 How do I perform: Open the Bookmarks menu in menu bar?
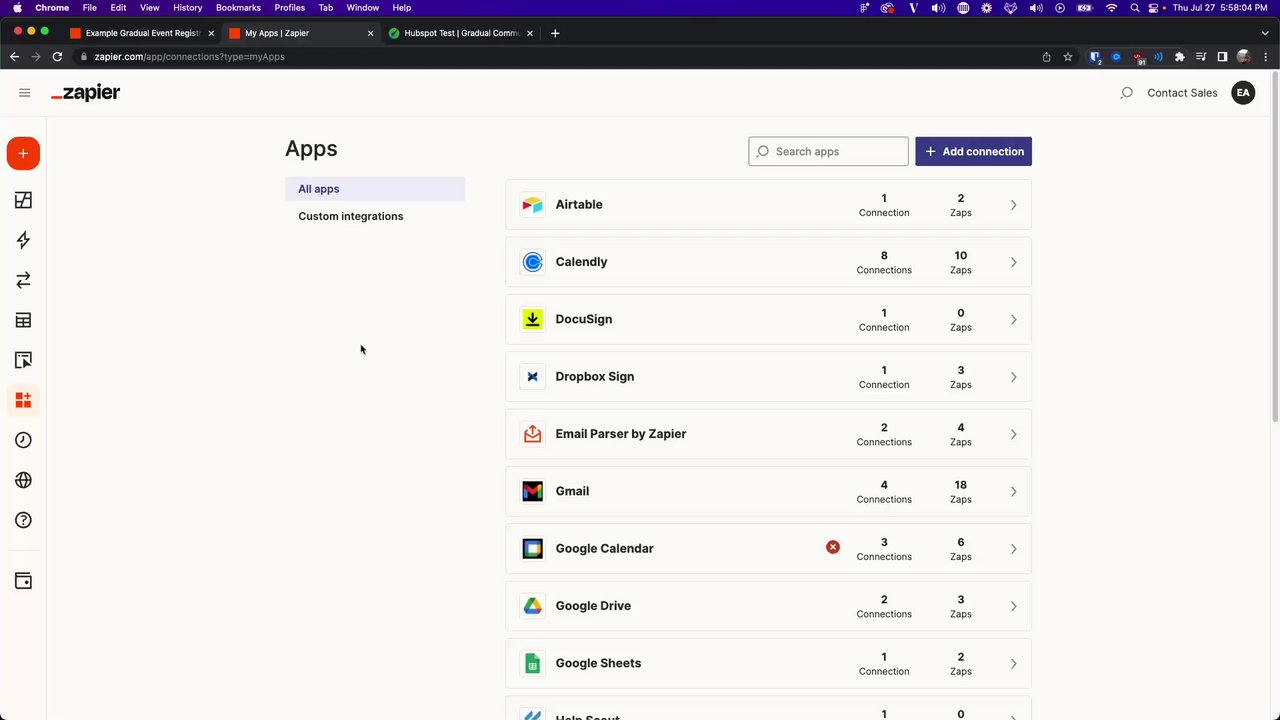(238, 7)
